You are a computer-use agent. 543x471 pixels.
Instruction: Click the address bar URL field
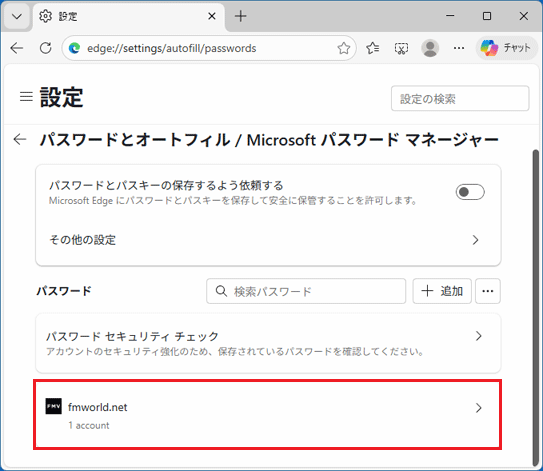pyautogui.click(x=209, y=48)
